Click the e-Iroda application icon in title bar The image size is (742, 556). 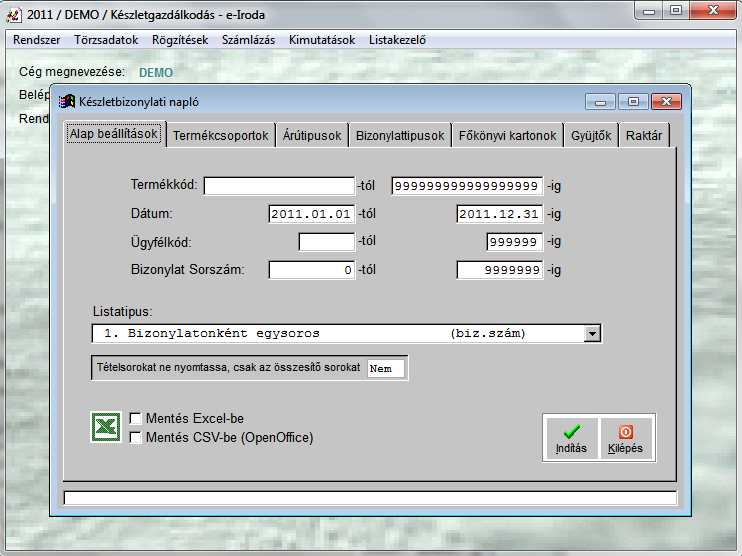(x=14, y=14)
